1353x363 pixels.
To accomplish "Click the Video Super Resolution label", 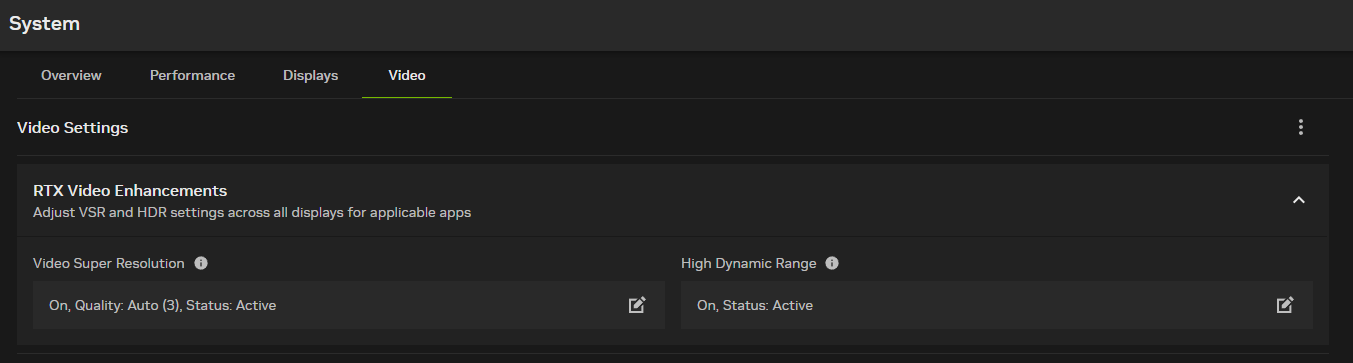I will 109,263.
